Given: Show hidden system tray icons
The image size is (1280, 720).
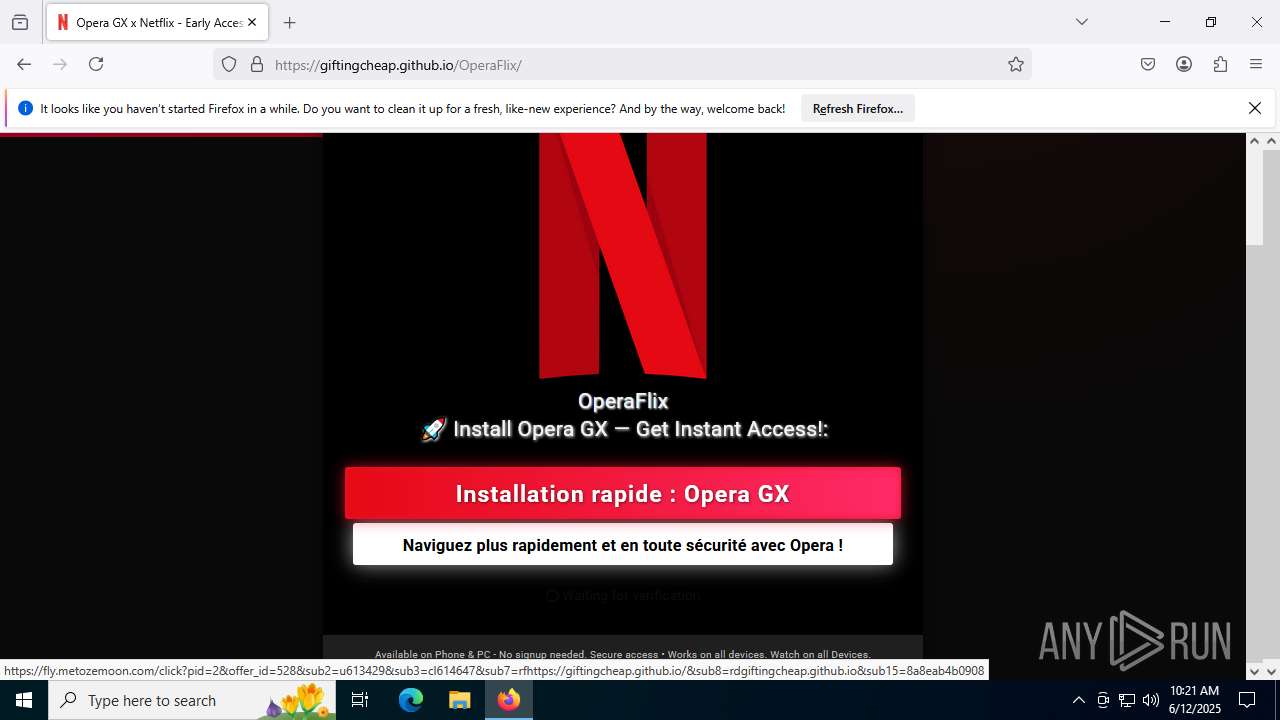Looking at the screenshot, I should 1078,700.
